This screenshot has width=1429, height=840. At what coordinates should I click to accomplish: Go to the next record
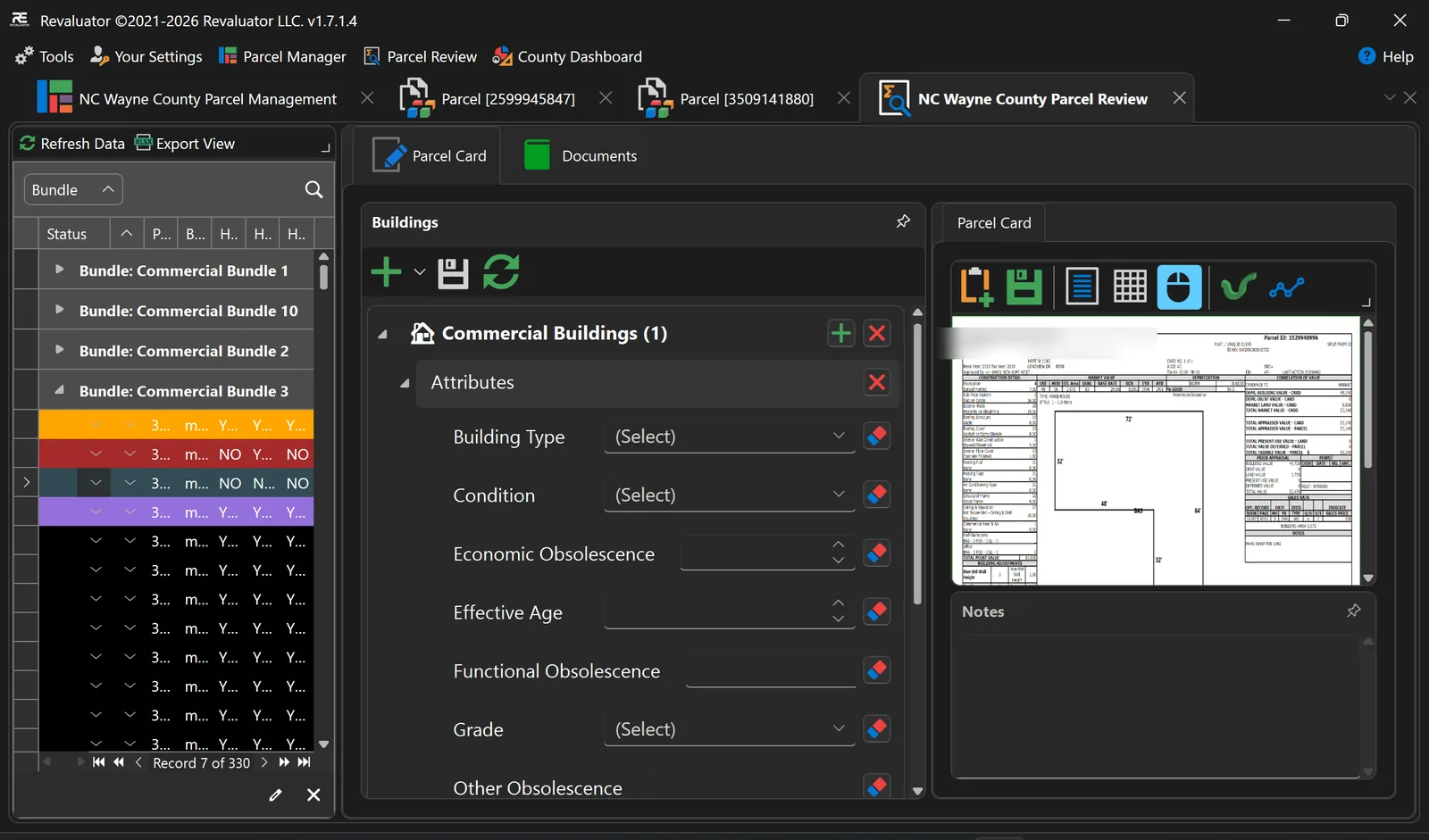click(x=264, y=762)
